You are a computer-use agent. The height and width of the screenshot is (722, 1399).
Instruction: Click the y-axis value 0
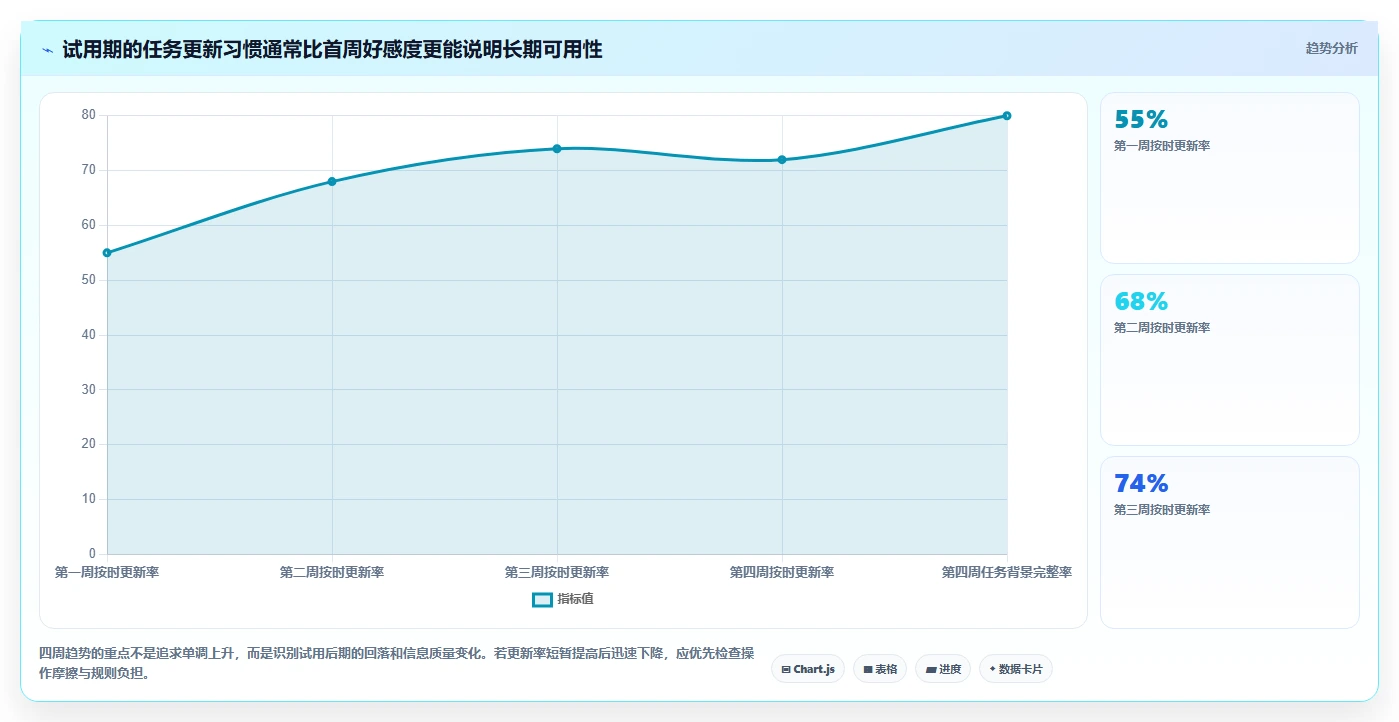[92, 554]
